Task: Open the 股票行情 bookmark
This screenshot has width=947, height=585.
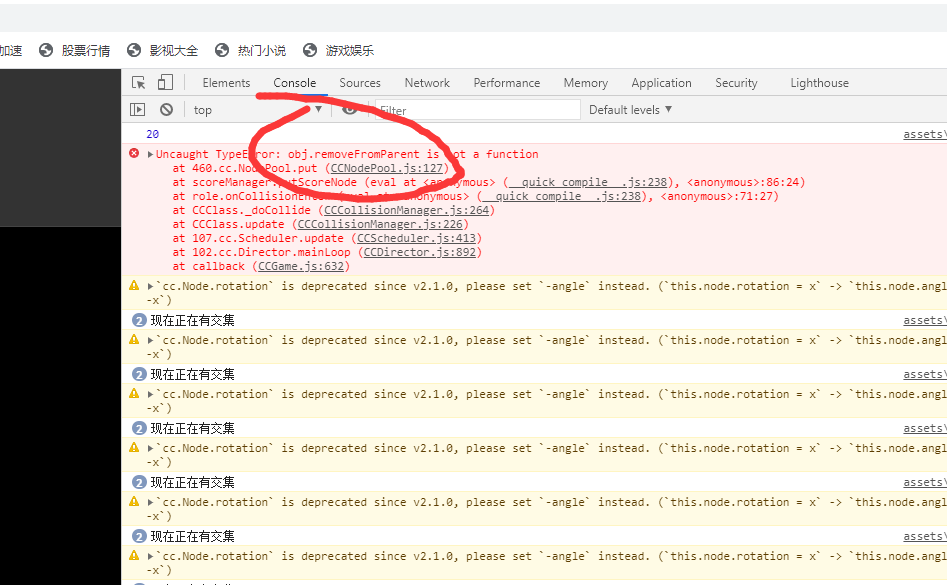Action: [x=74, y=51]
